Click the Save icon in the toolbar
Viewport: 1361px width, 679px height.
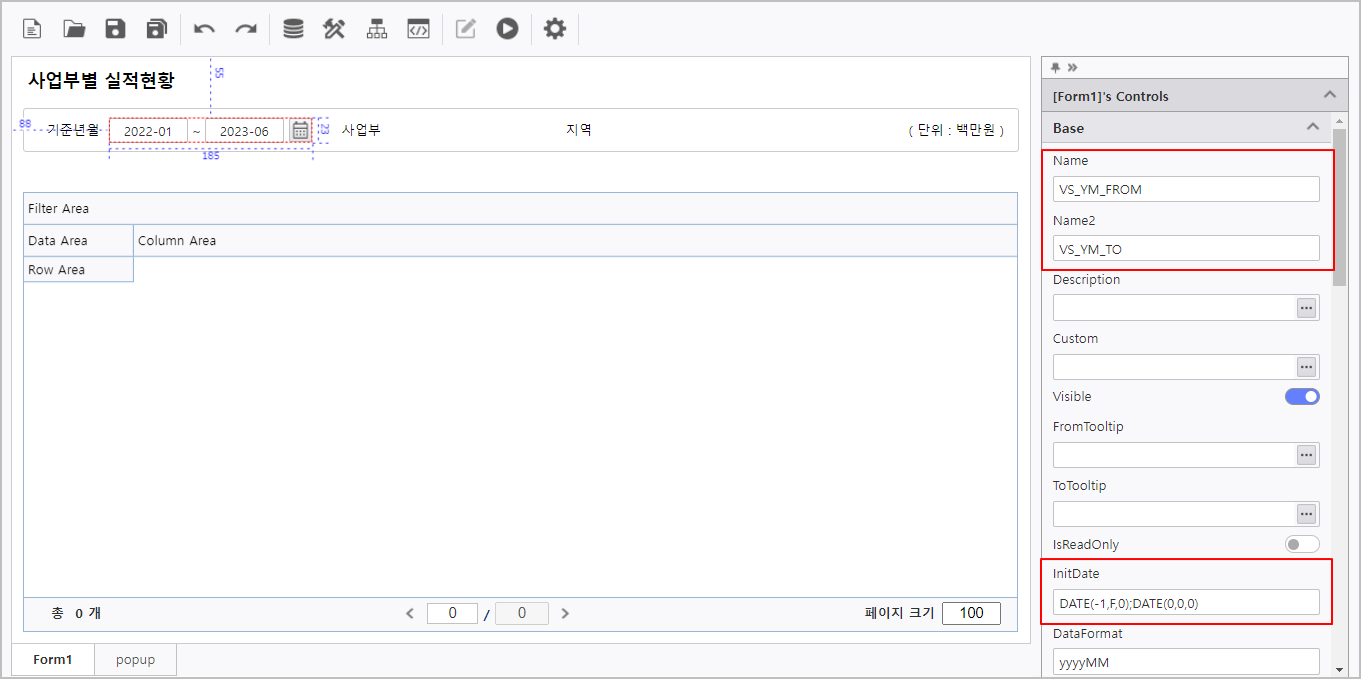pyautogui.click(x=116, y=29)
